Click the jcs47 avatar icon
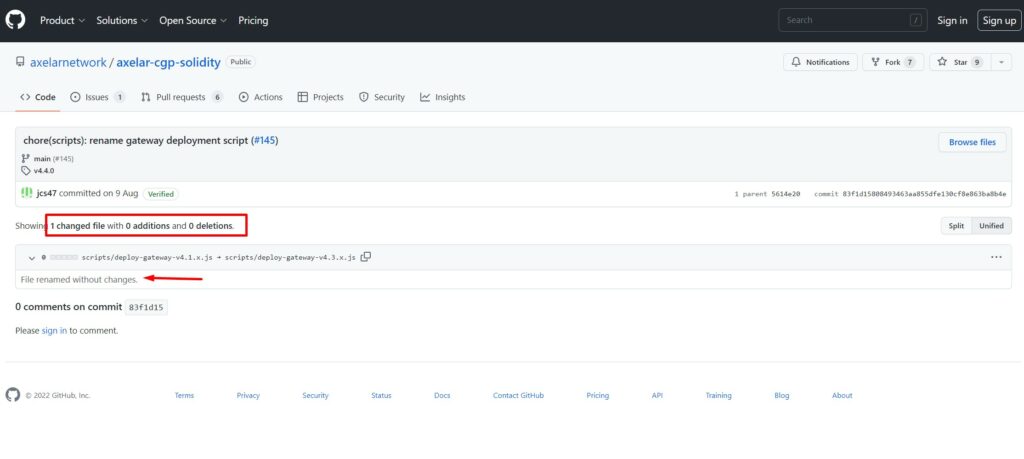 click(x=27, y=193)
